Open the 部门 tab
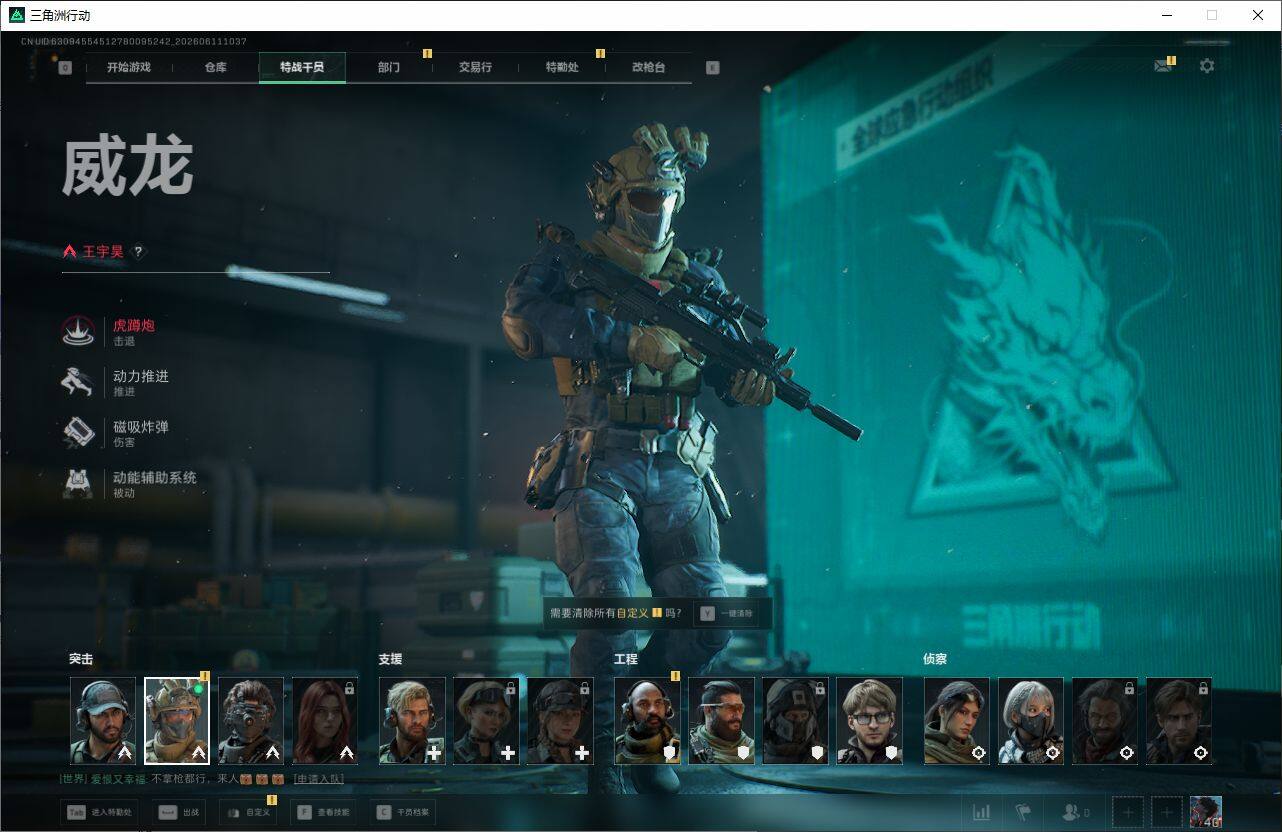Viewport: 1282px width, 832px height. point(389,67)
